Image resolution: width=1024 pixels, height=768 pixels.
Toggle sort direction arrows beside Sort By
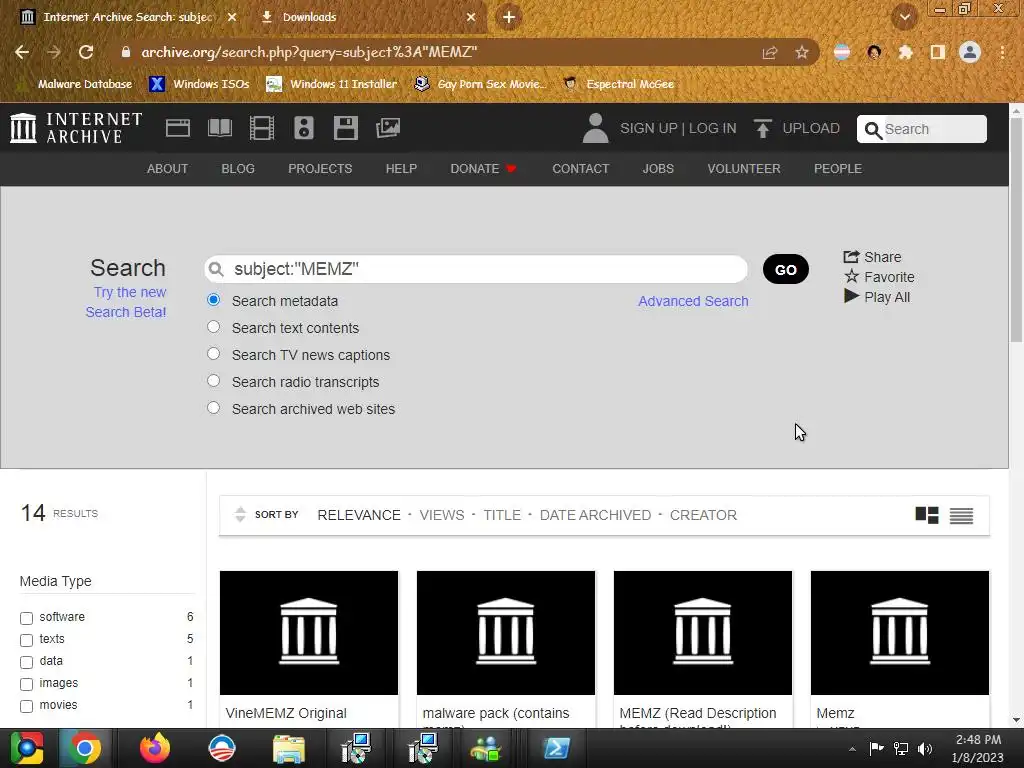[x=240, y=515]
